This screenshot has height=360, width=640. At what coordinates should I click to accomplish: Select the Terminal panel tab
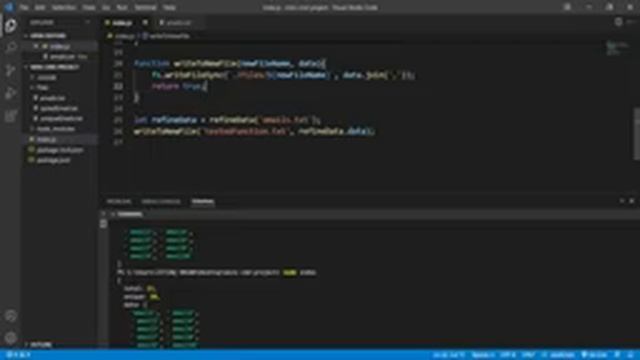203,201
